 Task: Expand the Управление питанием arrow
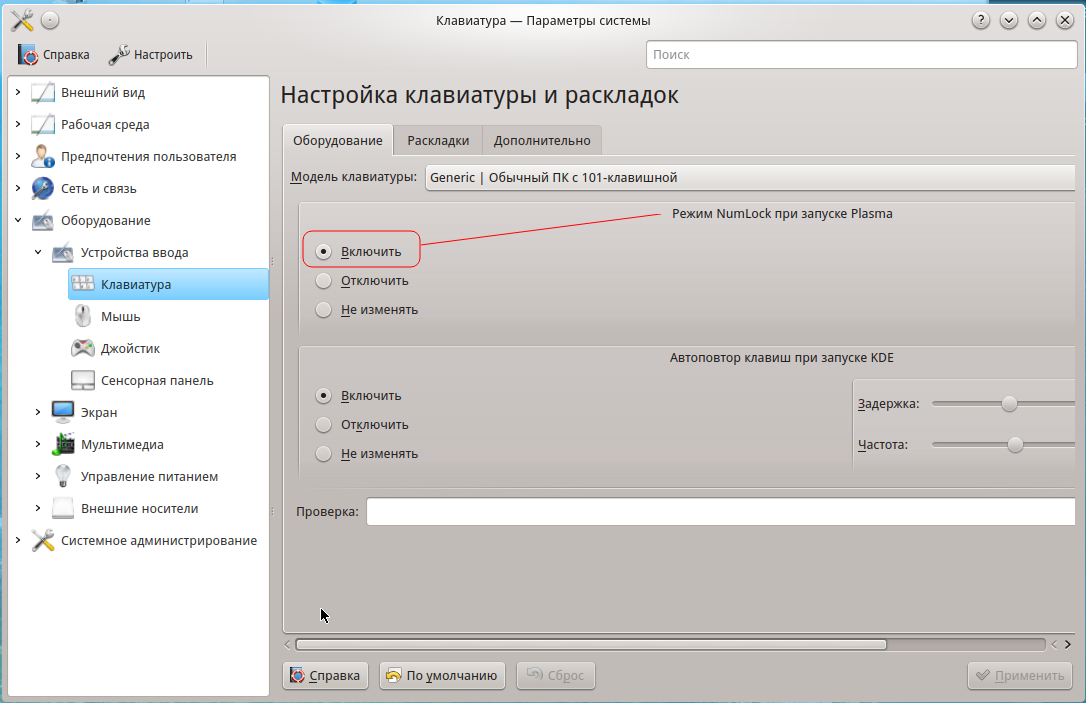(x=38, y=476)
